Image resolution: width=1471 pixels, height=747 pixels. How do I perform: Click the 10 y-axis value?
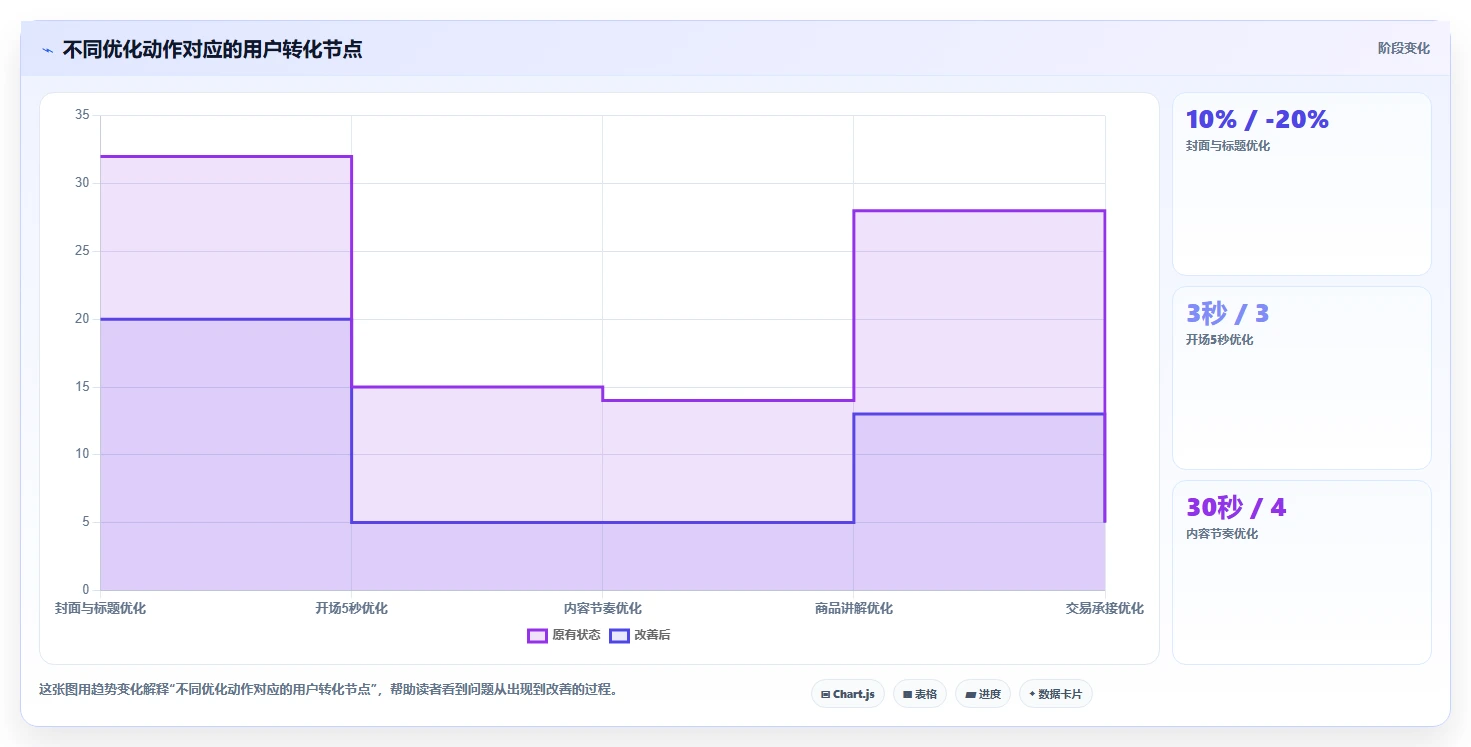[82, 454]
